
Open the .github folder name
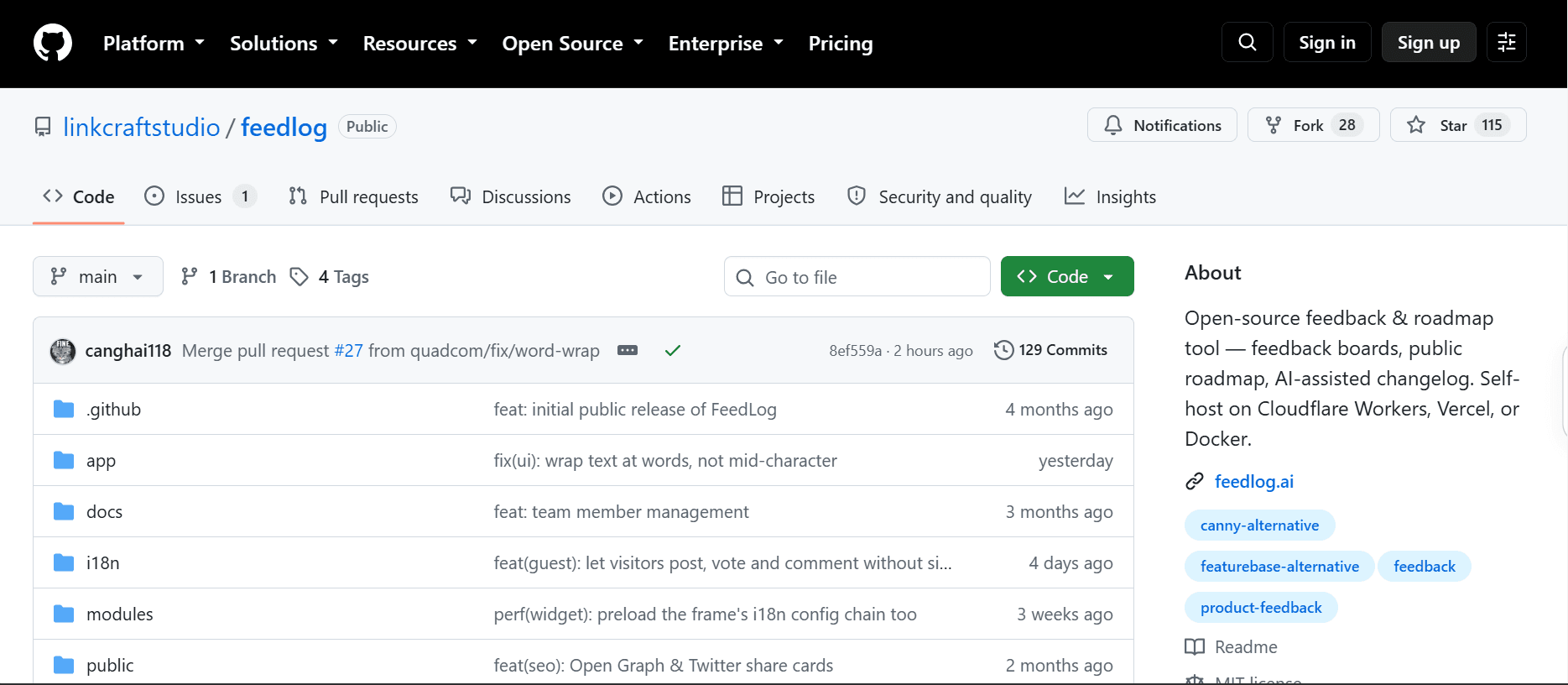coord(114,409)
